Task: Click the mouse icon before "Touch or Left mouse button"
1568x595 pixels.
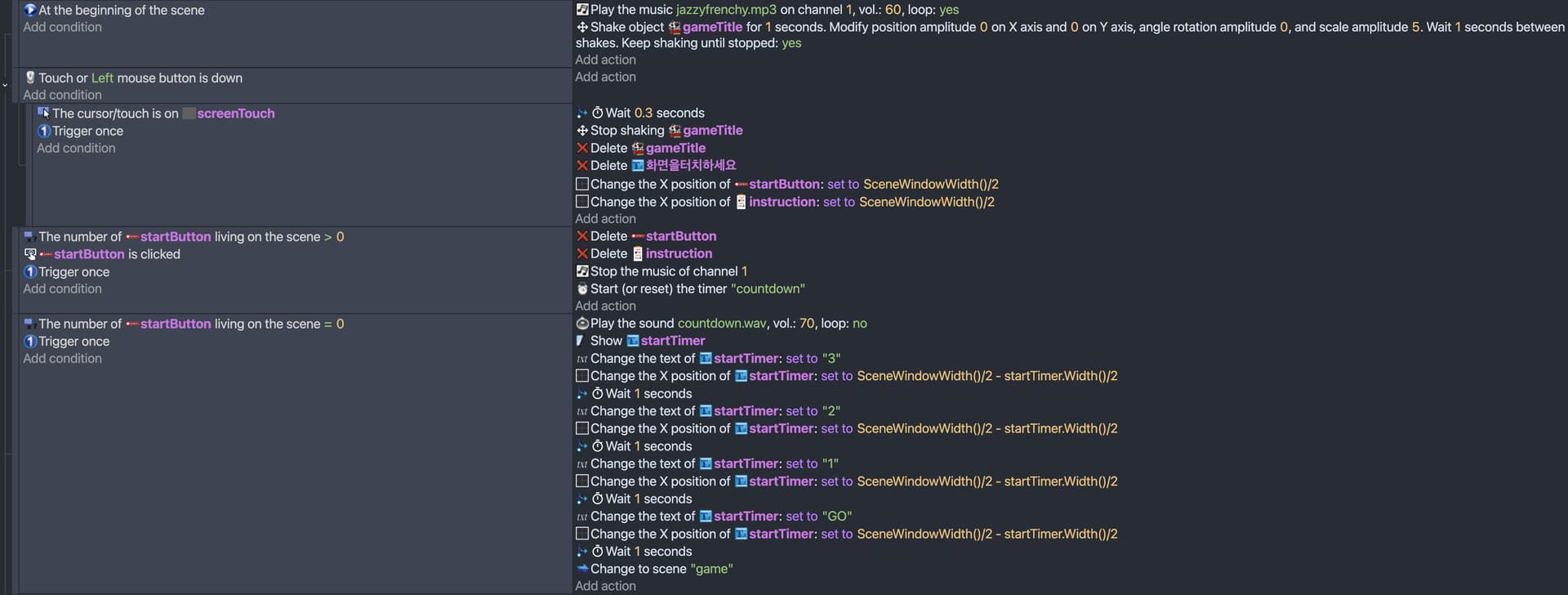Action: tap(30, 78)
